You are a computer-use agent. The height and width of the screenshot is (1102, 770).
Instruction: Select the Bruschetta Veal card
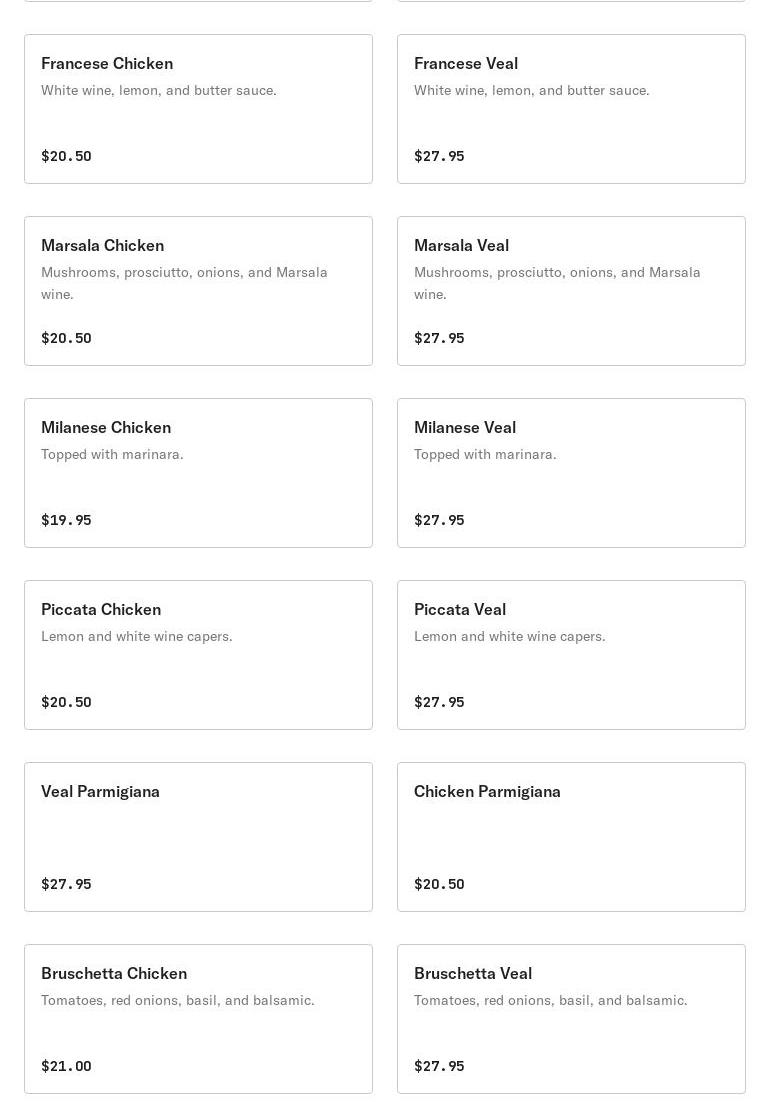pos(571,1019)
